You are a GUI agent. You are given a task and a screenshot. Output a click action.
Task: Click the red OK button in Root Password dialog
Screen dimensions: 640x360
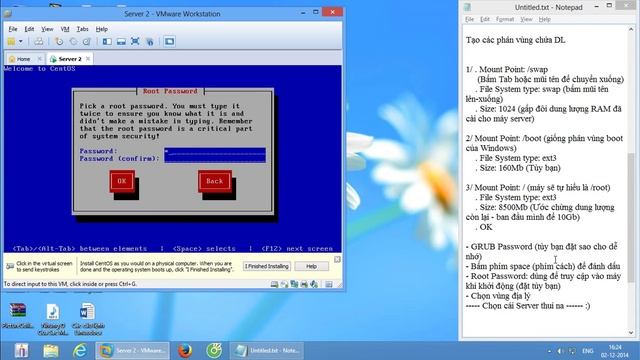[x=122, y=181]
